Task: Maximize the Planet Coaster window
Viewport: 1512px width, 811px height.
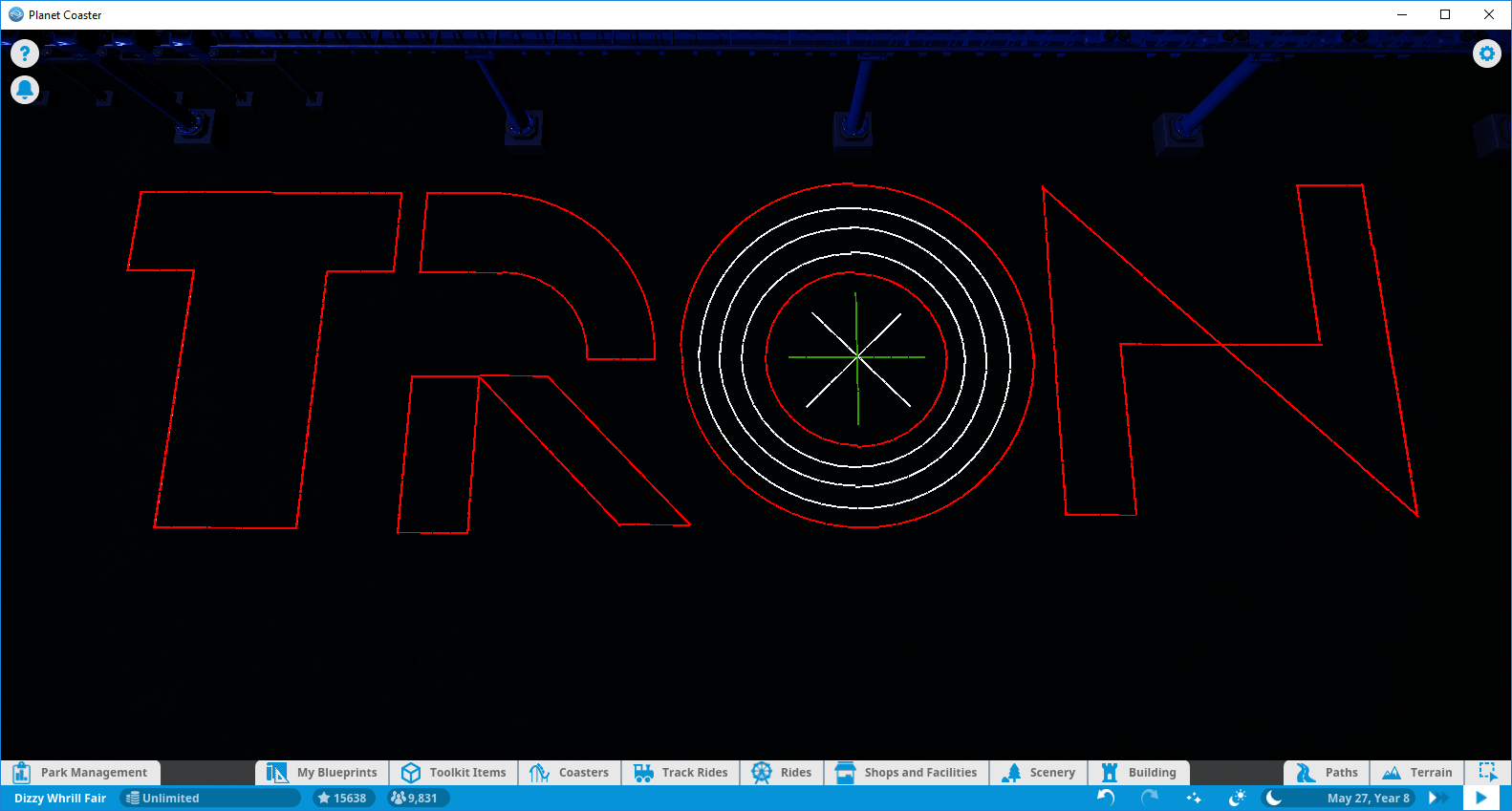Action: (1445, 14)
